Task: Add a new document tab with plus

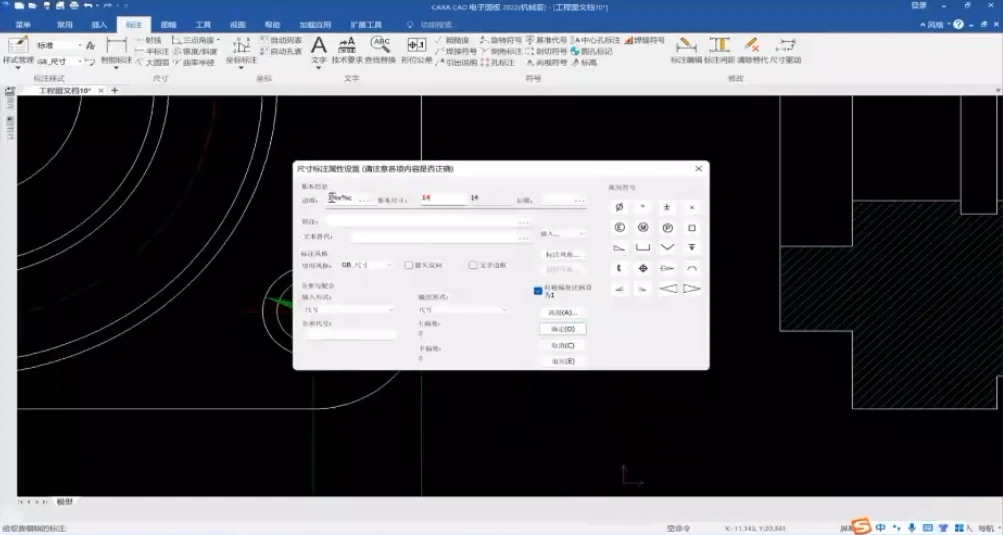Action: tap(115, 90)
